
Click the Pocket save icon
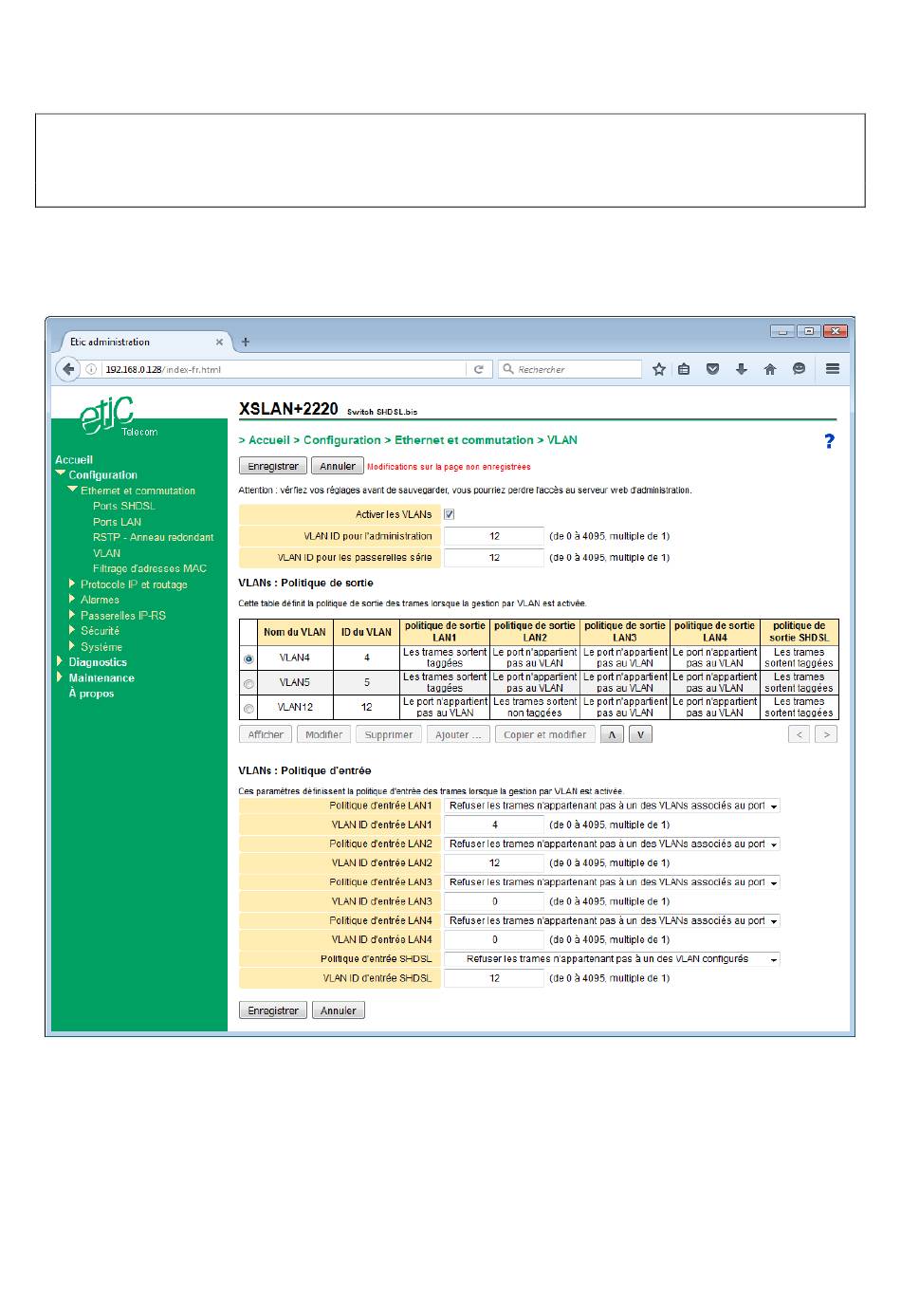point(712,369)
